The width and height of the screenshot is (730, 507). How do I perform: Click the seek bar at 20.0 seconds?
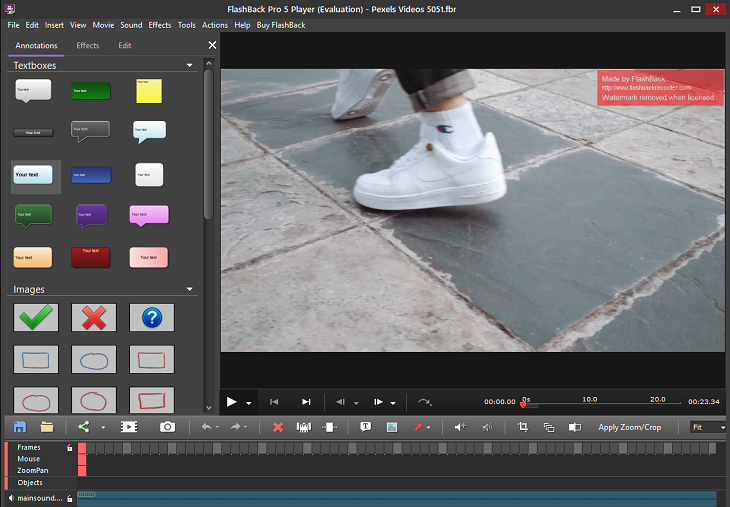657,402
